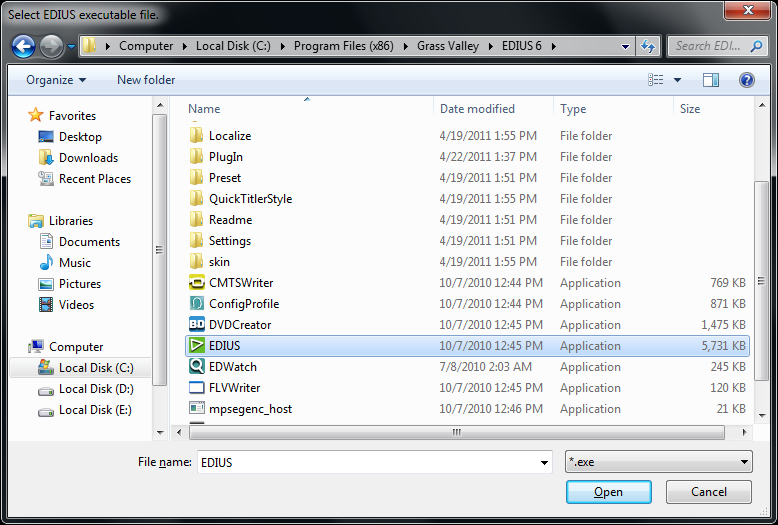Click file list vertical scrollbar down arrow

762,415
